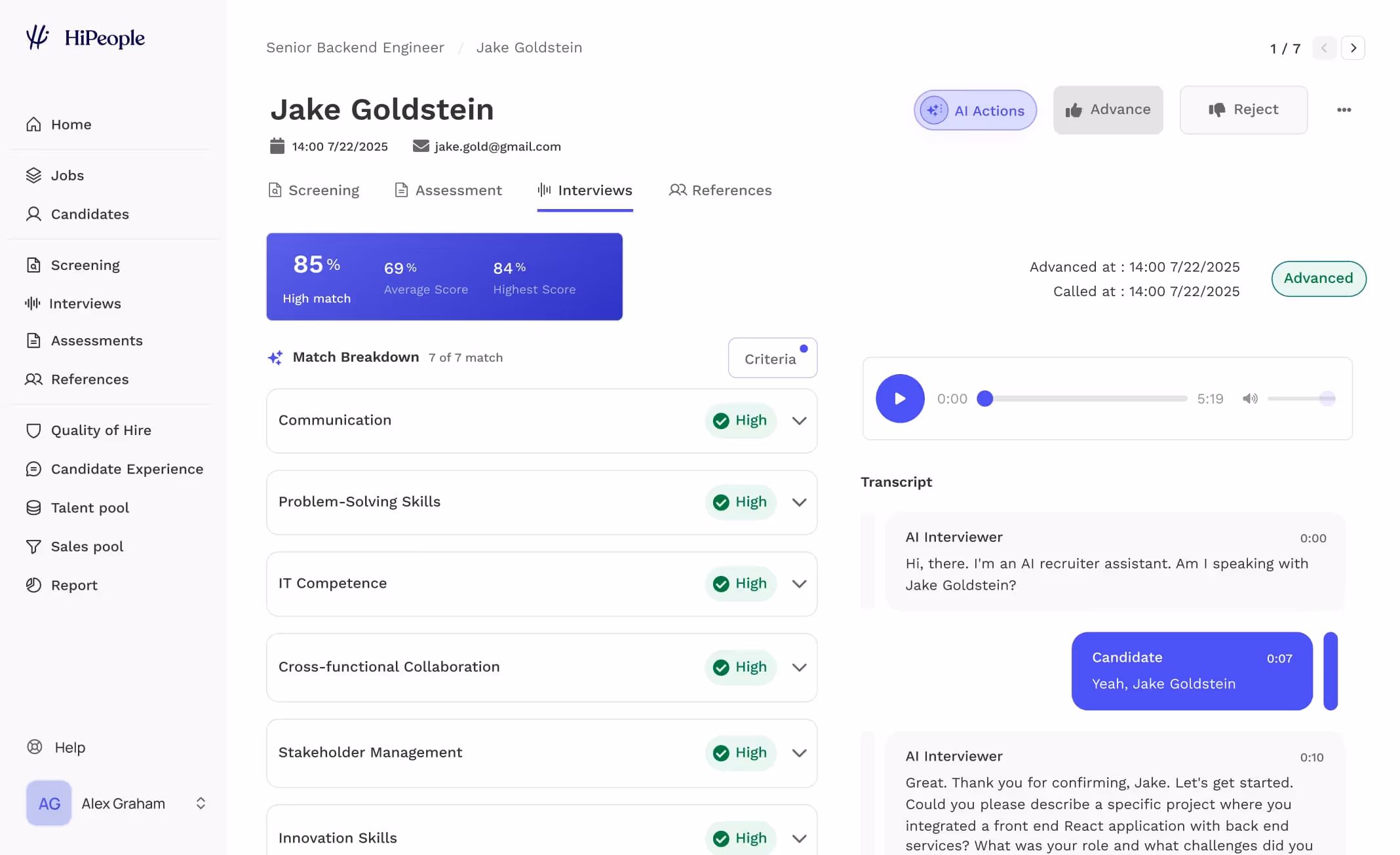Expand the Communication match details
1400x855 pixels.
pyautogui.click(x=799, y=421)
